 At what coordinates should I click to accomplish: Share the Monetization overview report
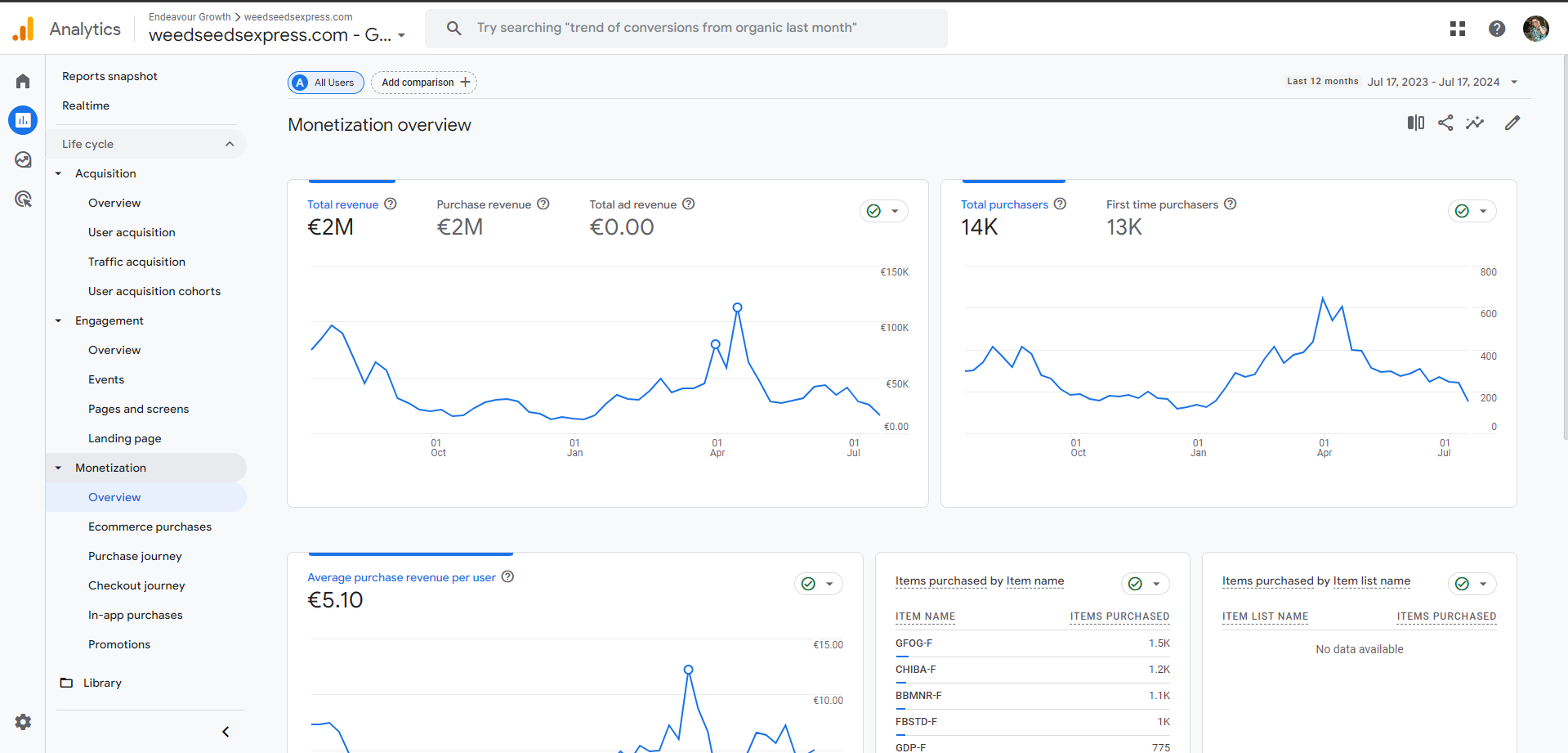click(x=1445, y=123)
